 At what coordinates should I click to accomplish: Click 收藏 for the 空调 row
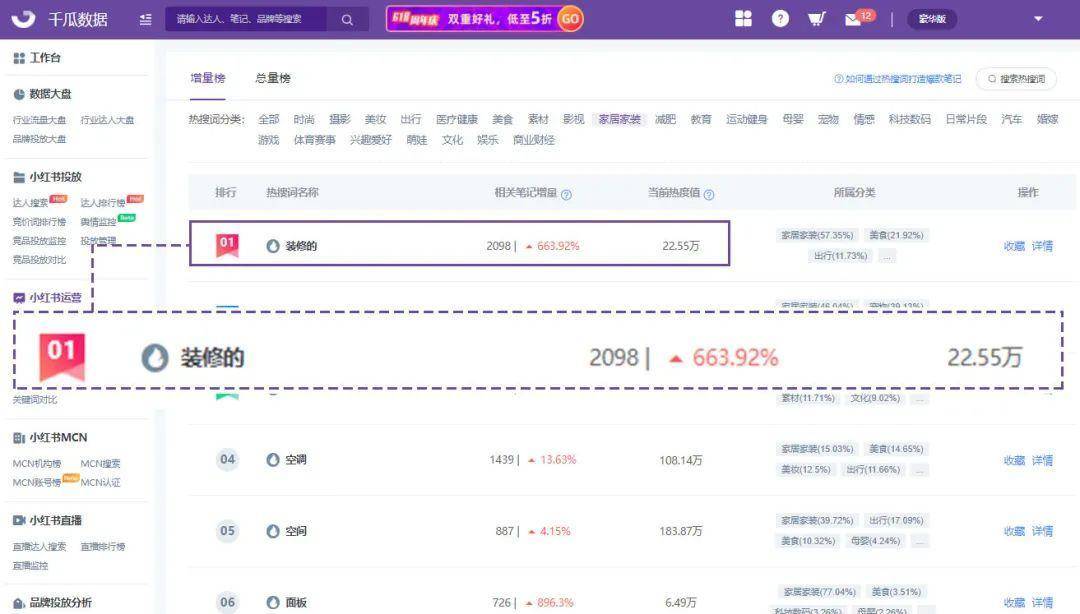pos(1014,461)
